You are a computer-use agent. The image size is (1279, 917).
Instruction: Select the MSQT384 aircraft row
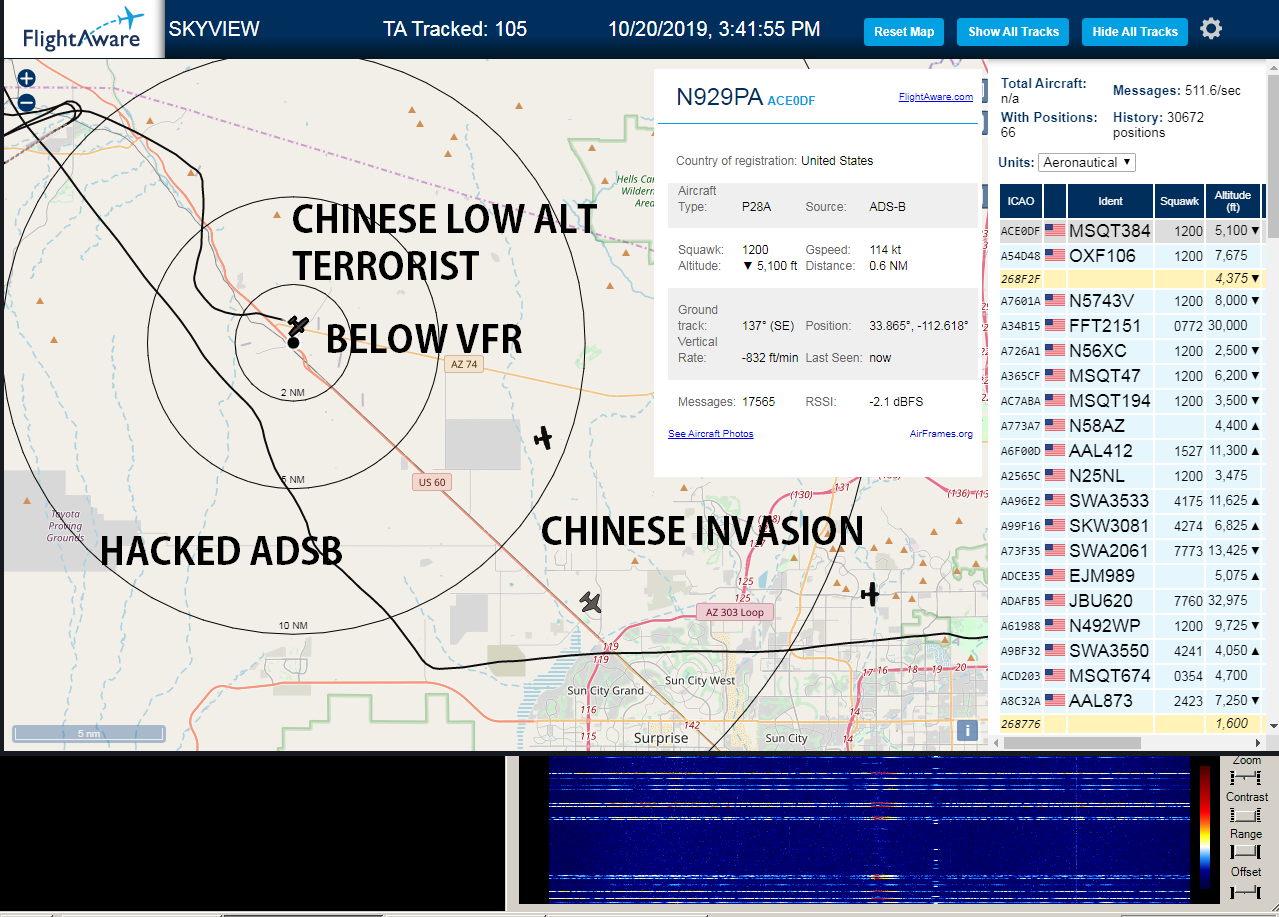1131,231
